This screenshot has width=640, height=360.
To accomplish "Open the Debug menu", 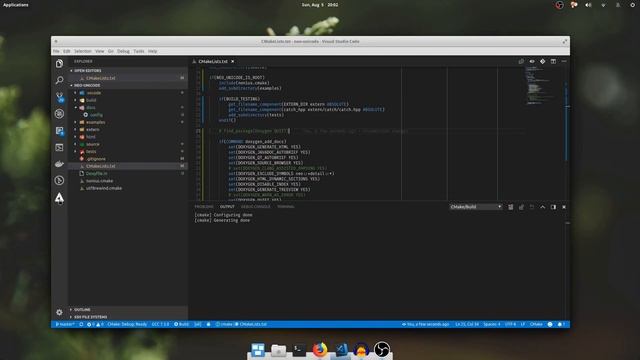I will click(123, 51).
